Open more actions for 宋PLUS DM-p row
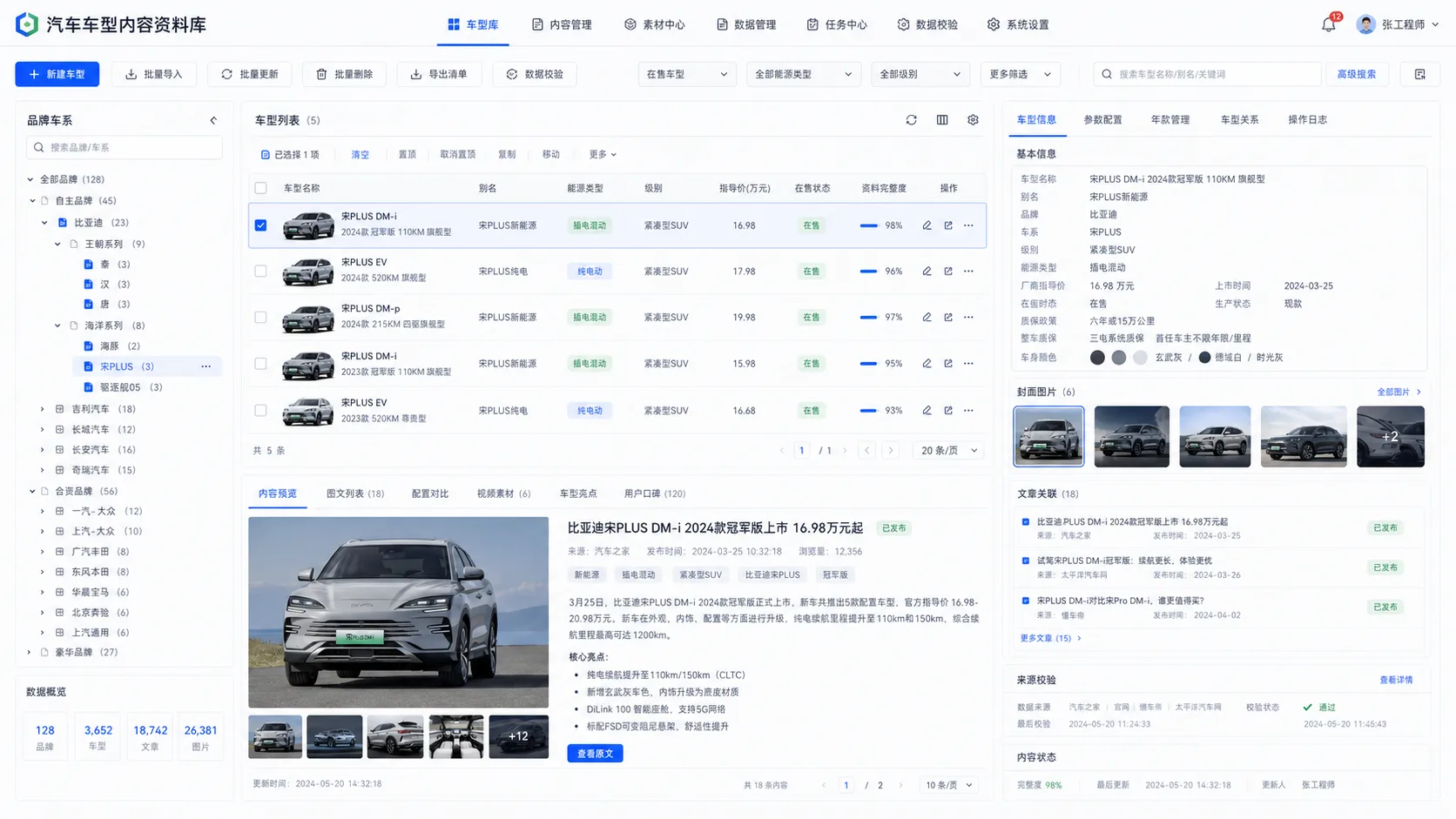Screen dimensions: 1456x819 point(968,318)
